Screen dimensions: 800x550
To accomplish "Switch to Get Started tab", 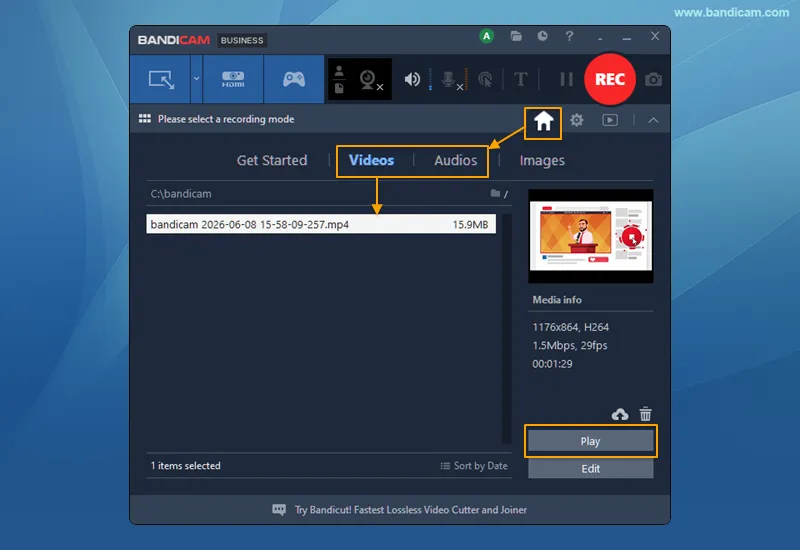I will click(x=272, y=160).
